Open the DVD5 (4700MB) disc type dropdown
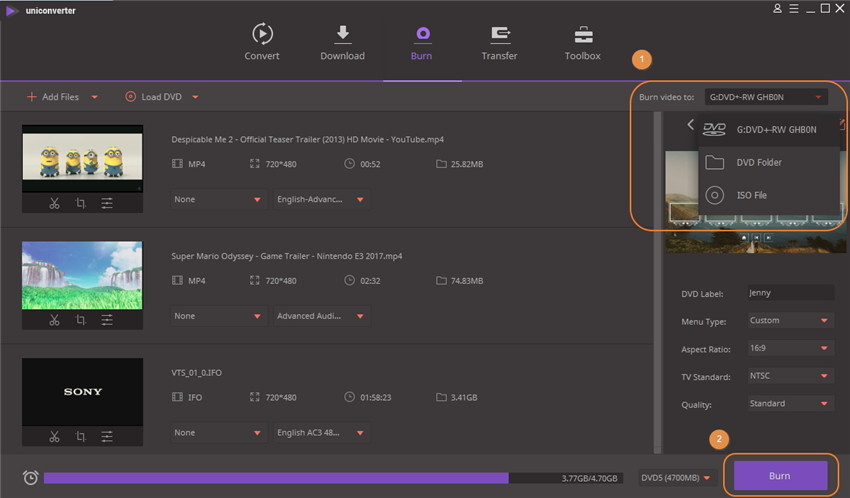Screen dimensions: 850x498 tap(675, 478)
